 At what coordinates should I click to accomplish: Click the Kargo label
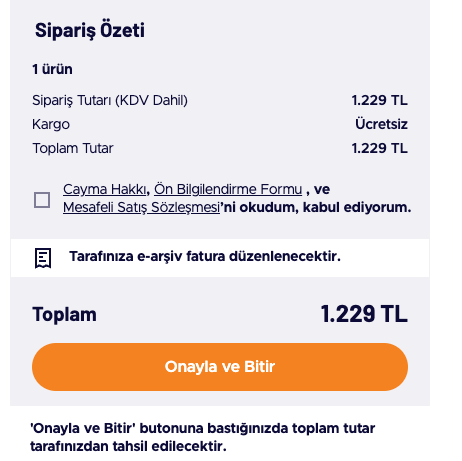tap(51, 124)
